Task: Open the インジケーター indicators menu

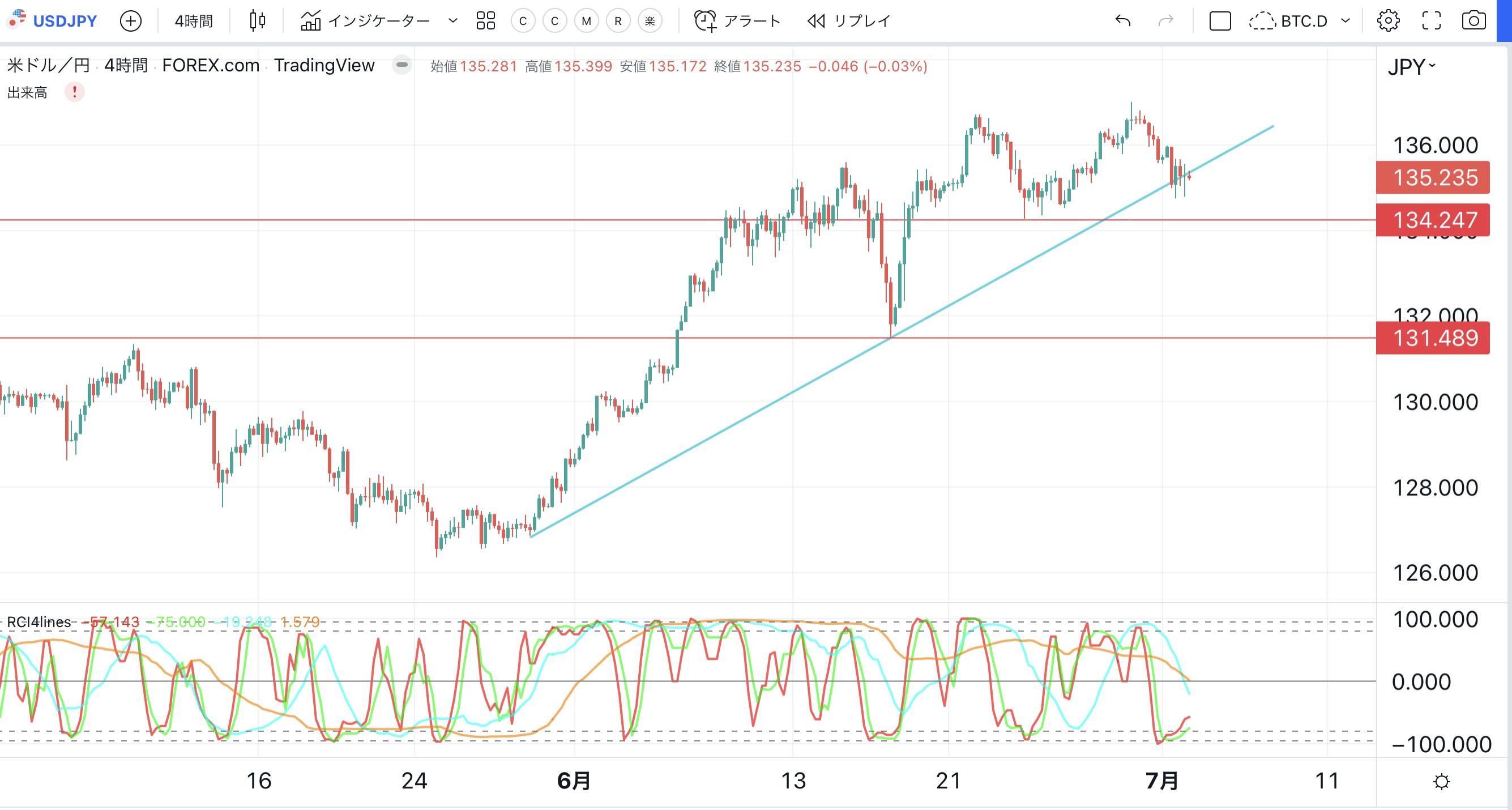Action: point(365,21)
